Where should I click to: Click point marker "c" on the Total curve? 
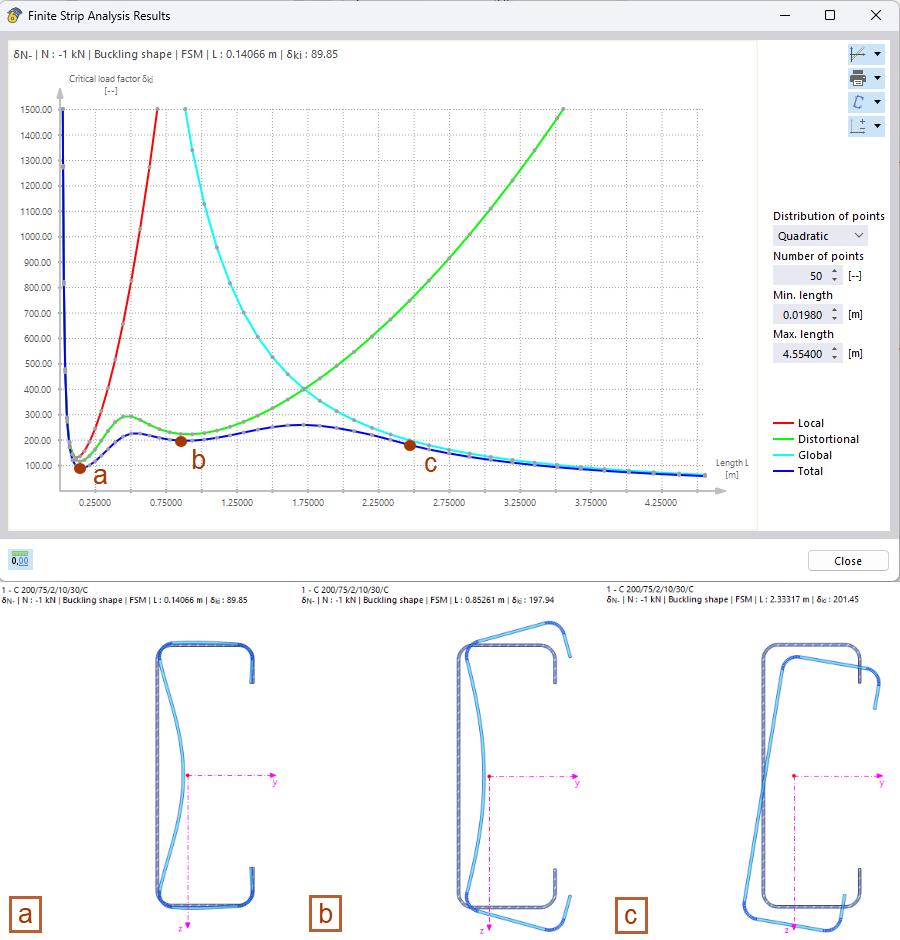click(410, 446)
